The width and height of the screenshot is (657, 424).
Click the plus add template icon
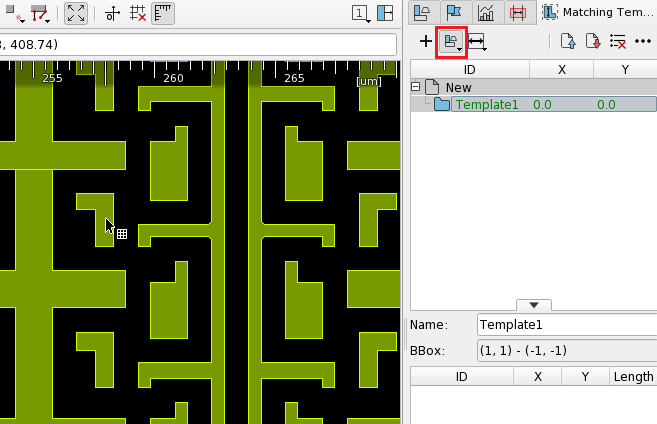pos(426,41)
